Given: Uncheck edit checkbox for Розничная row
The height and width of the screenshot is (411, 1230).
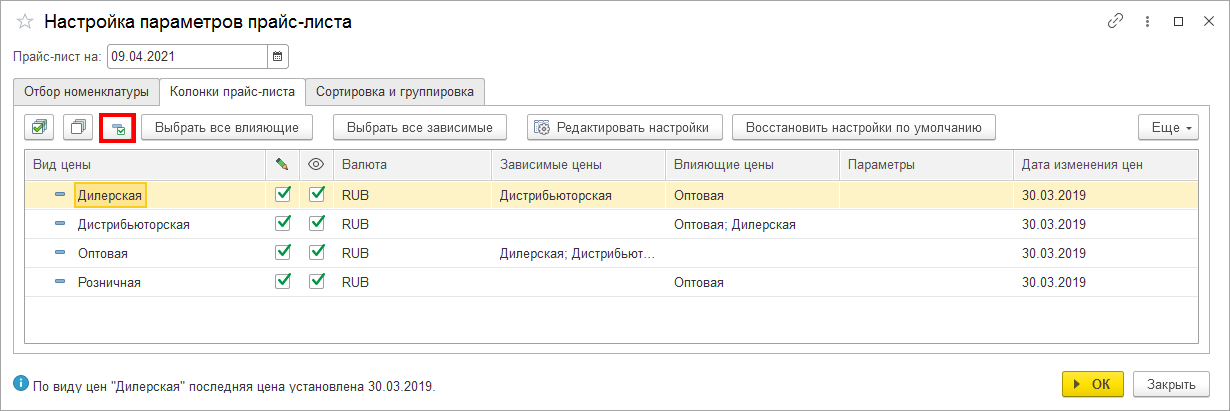Looking at the screenshot, I should pyautogui.click(x=282, y=282).
